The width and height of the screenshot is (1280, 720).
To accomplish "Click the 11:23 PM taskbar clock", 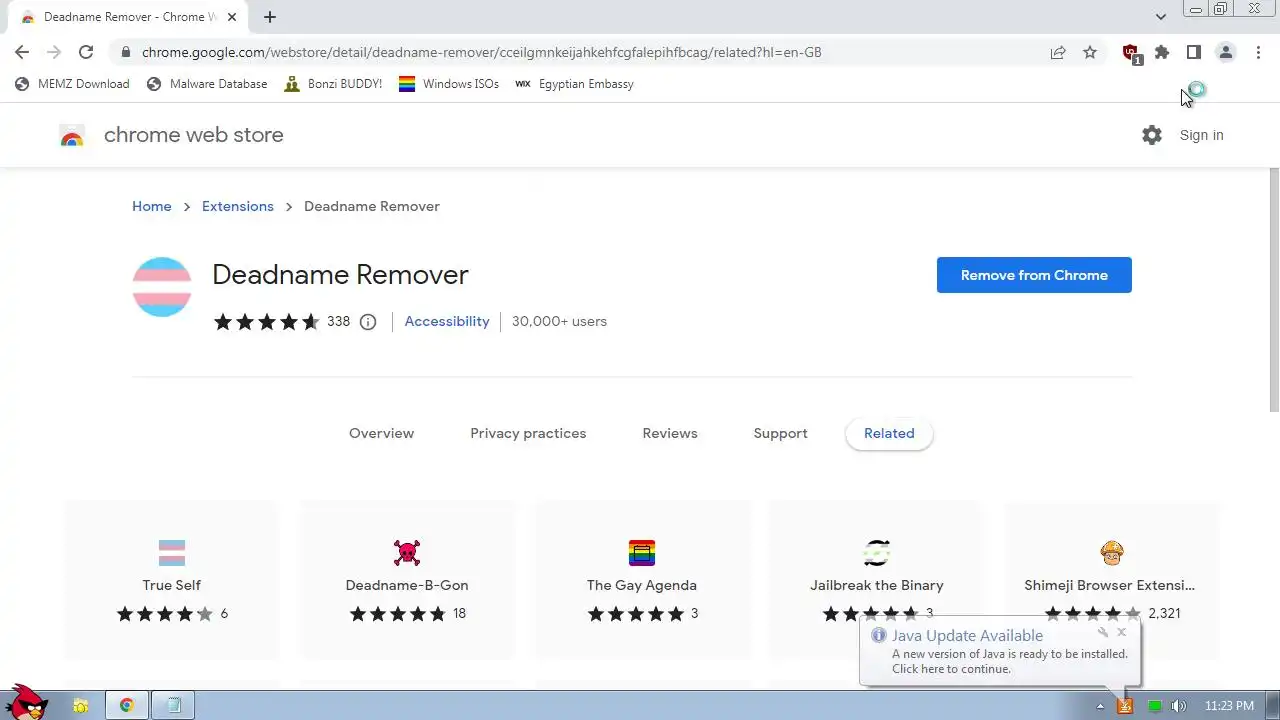I will (x=1229, y=706).
